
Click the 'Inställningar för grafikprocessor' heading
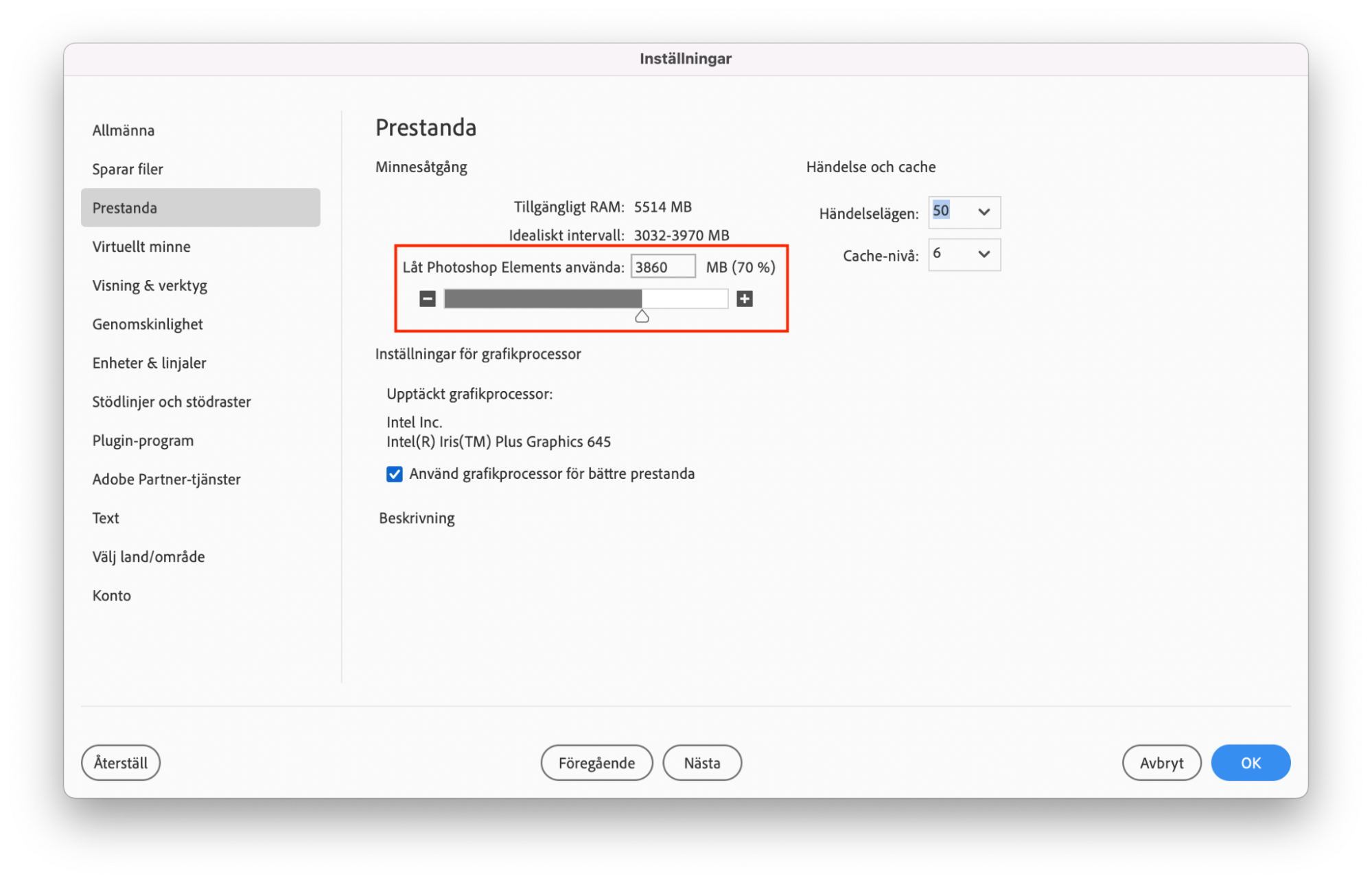[478, 354]
